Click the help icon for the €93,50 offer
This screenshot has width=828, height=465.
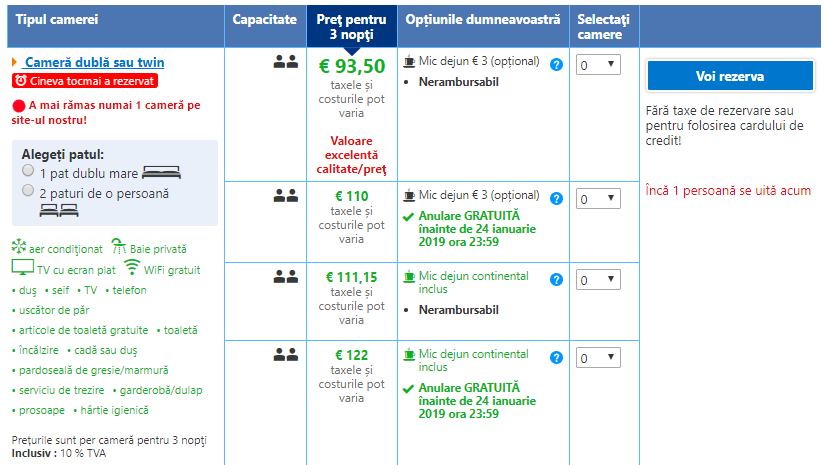pos(556,64)
